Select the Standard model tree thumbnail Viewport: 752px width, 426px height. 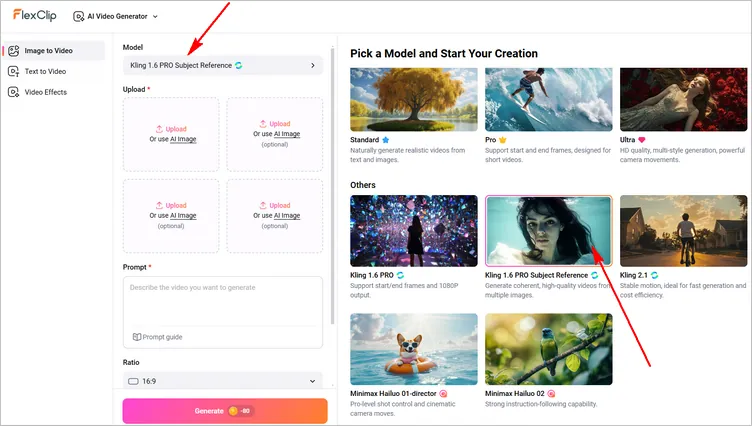pyautogui.click(x=414, y=99)
